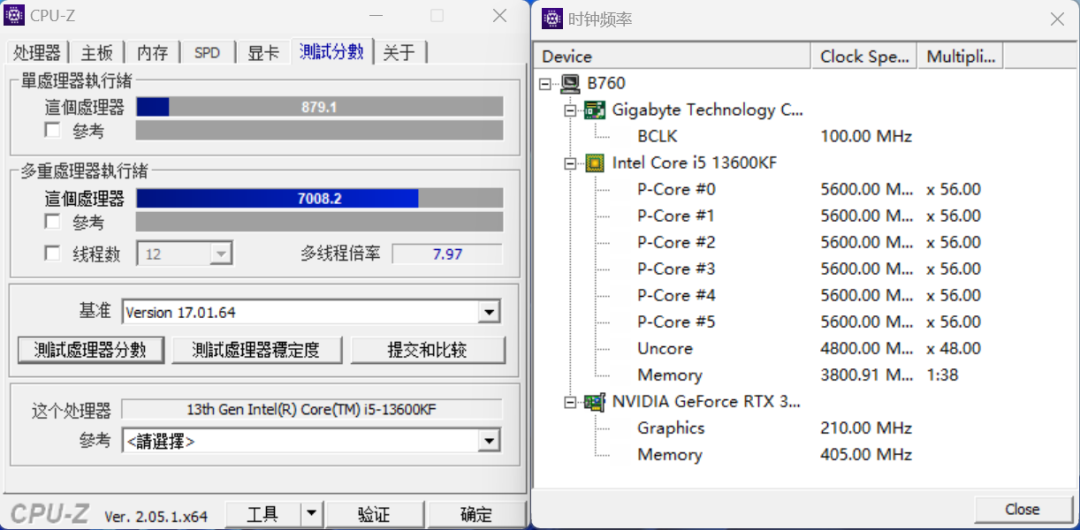Click the Graphics clock 210.00 MHz
Screen dimensions: 1080x530
tap(866, 428)
